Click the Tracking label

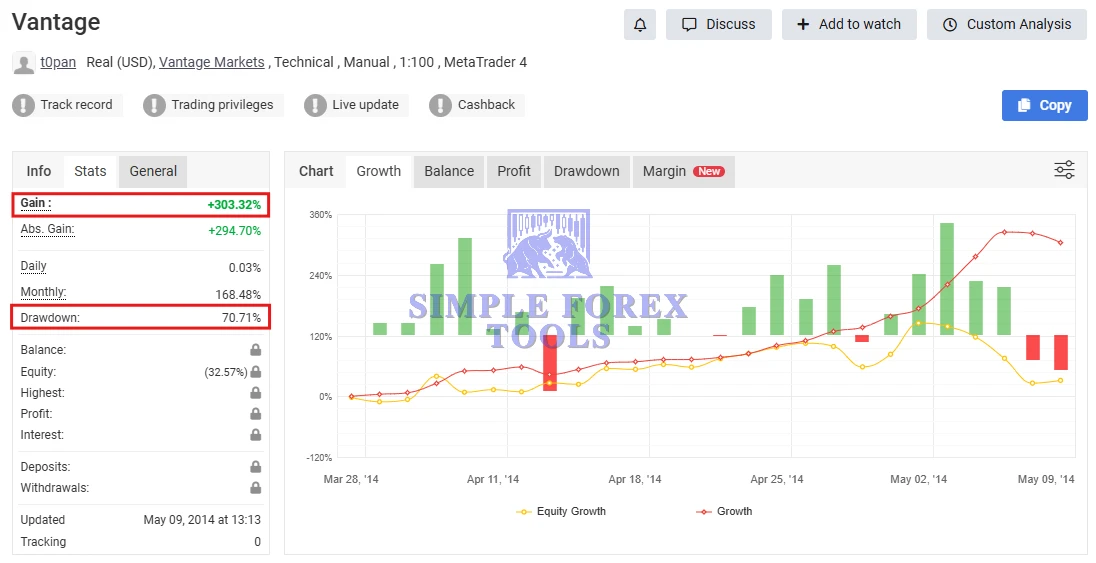43,541
